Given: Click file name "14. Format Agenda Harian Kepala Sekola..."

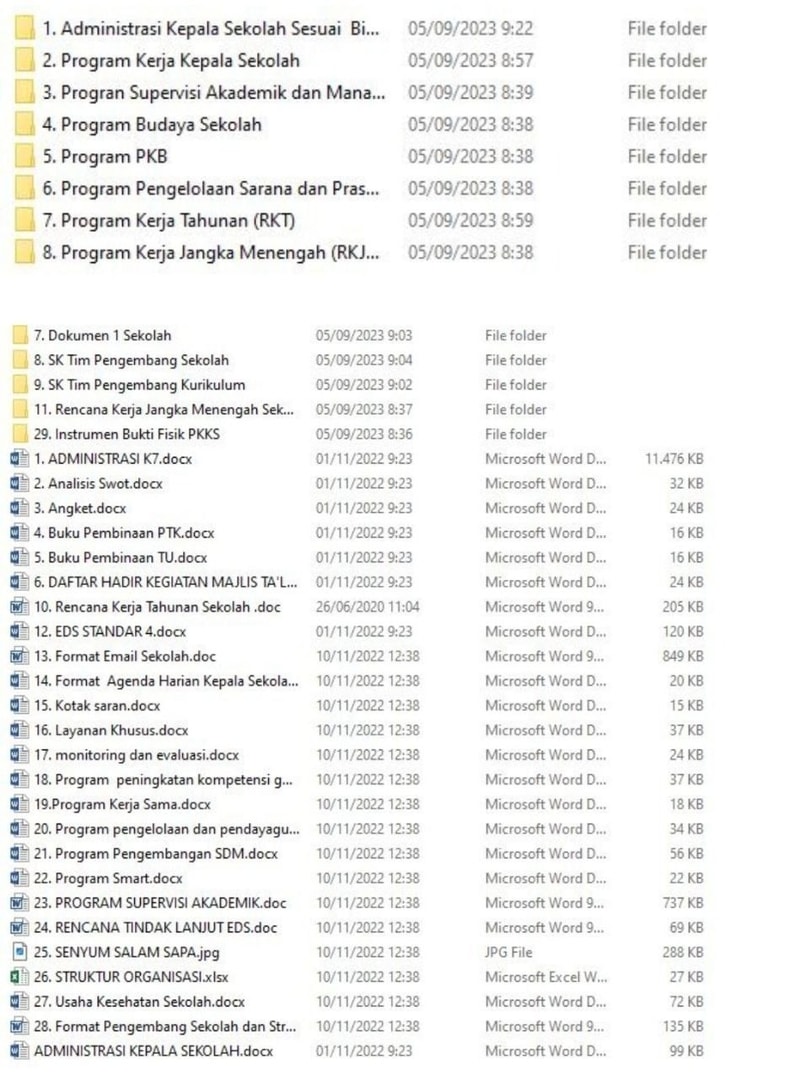Looking at the screenshot, I should pyautogui.click(x=166, y=681).
